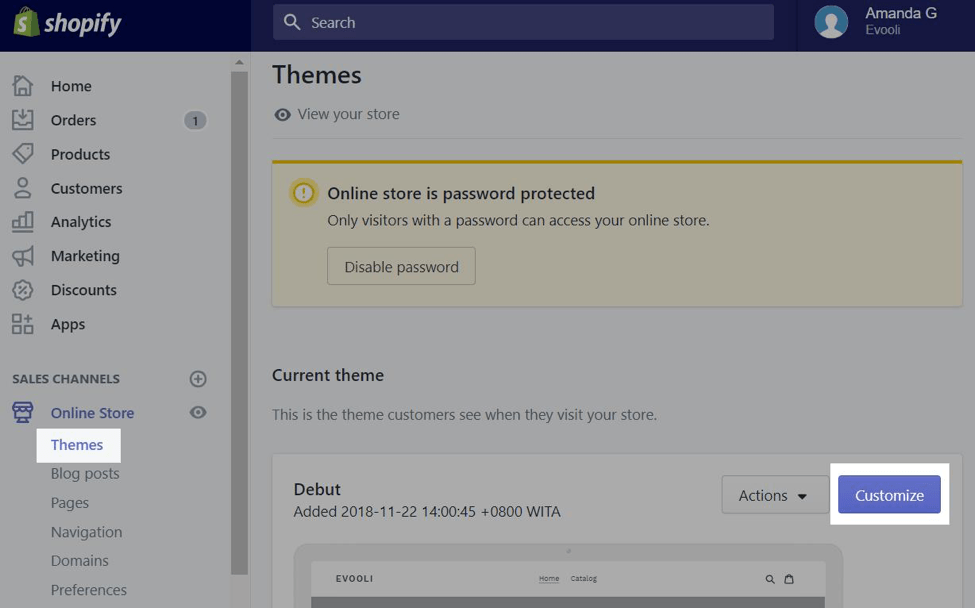Click the Discounts badge icon

point(22,290)
